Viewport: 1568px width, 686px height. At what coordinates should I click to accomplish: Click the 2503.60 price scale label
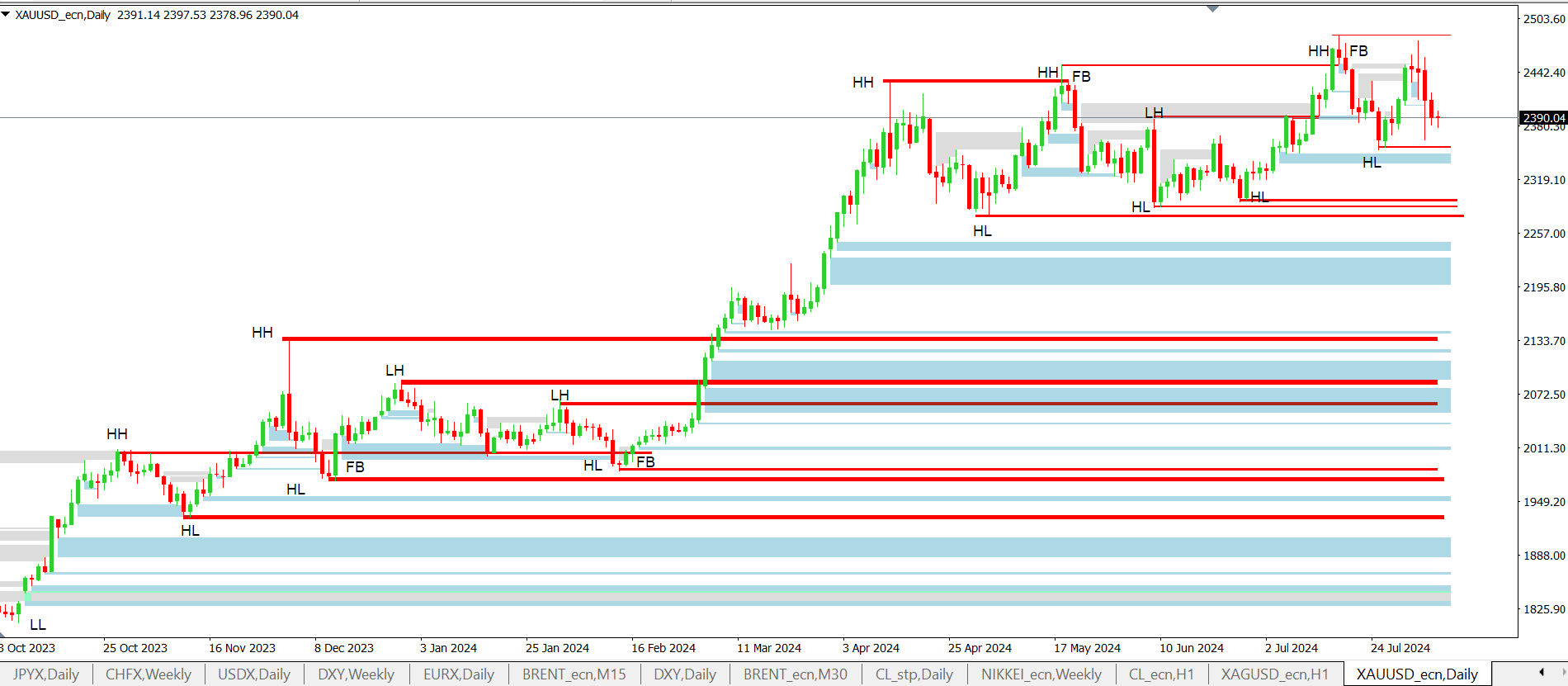(1544, 19)
